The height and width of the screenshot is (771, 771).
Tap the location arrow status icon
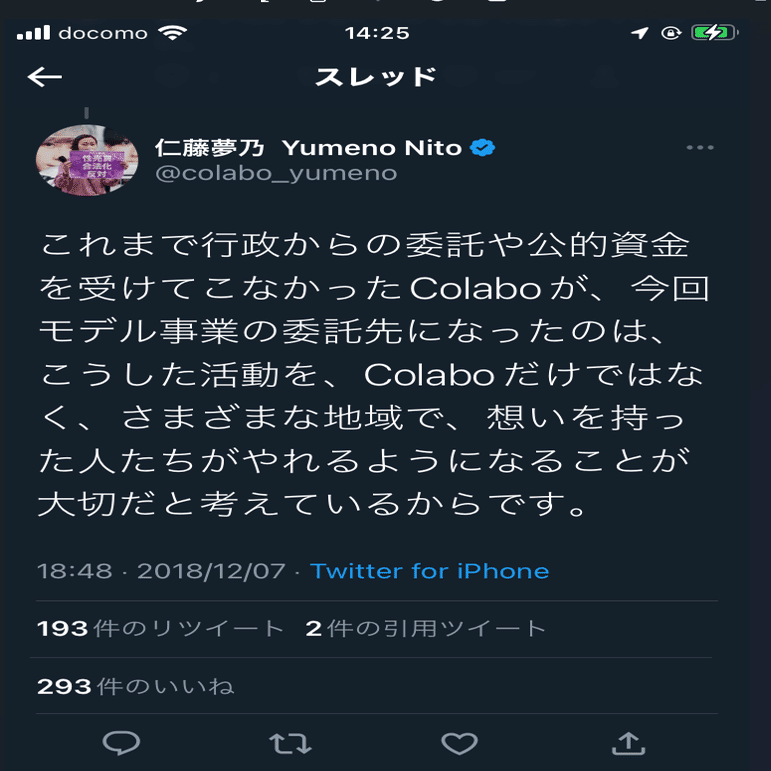pyautogui.click(x=640, y=33)
